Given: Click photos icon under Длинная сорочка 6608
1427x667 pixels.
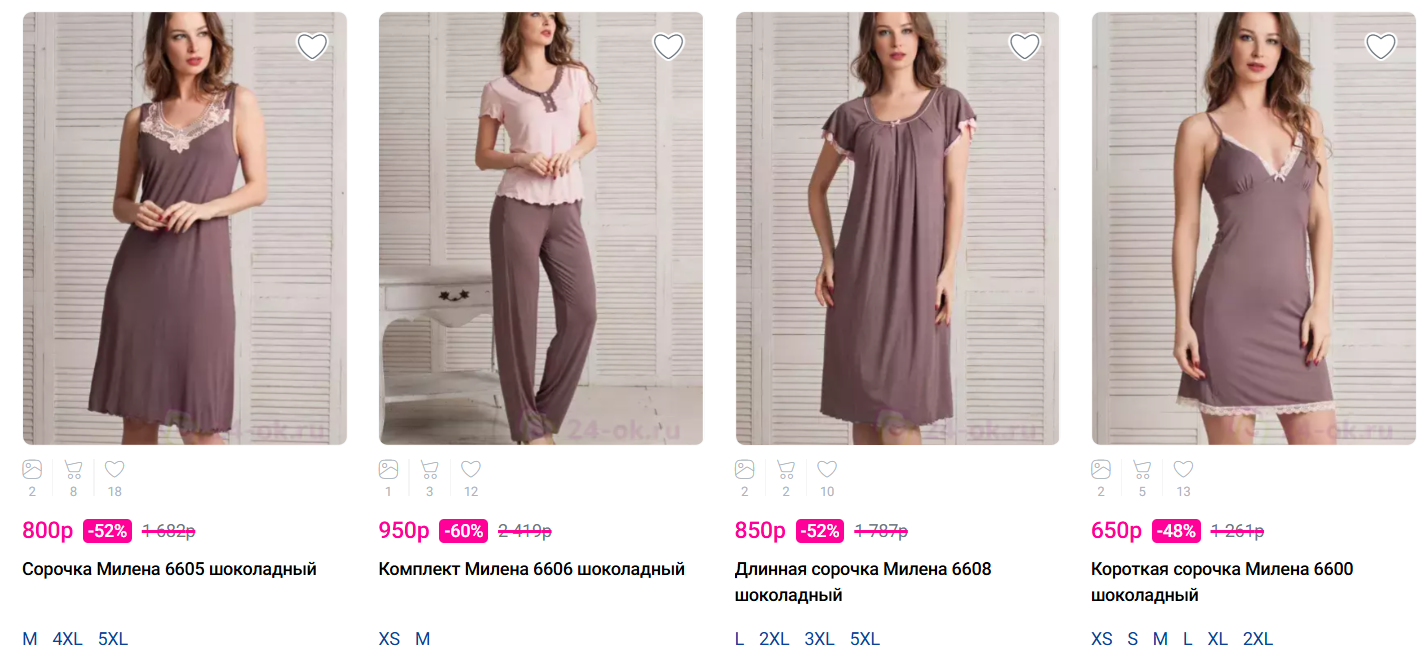Looking at the screenshot, I should (745, 469).
